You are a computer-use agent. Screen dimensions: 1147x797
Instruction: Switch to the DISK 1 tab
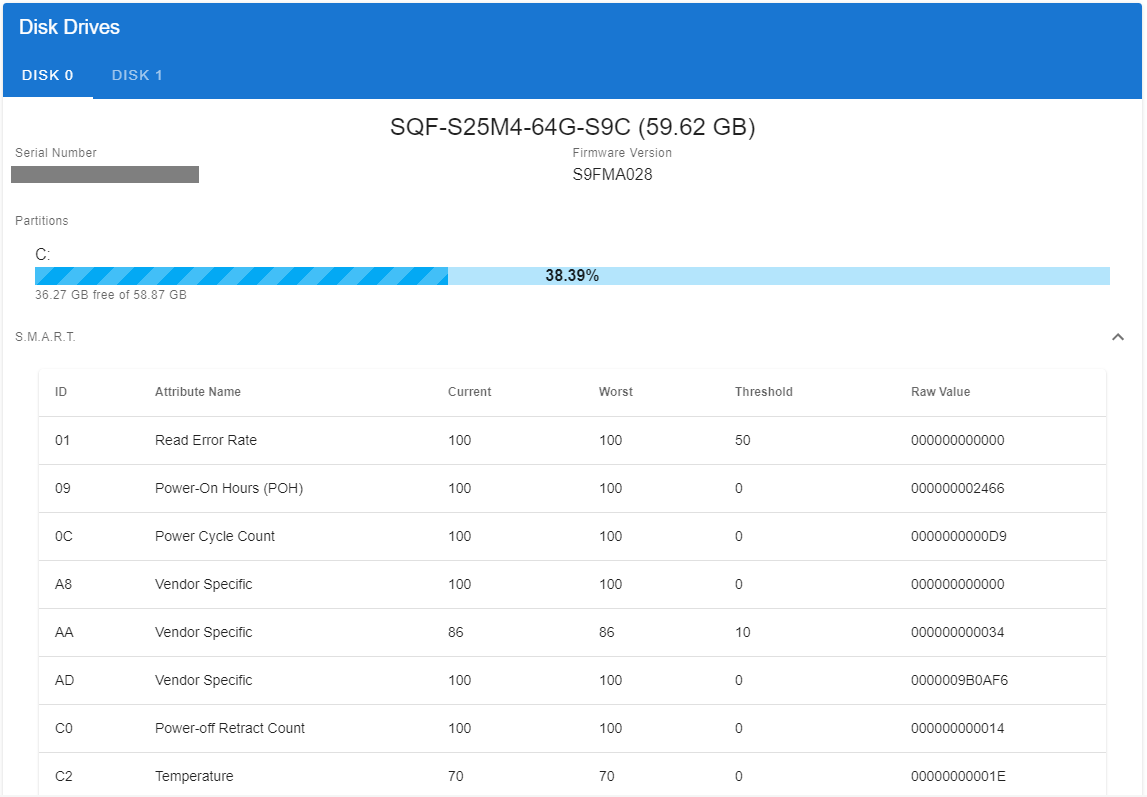(137, 76)
